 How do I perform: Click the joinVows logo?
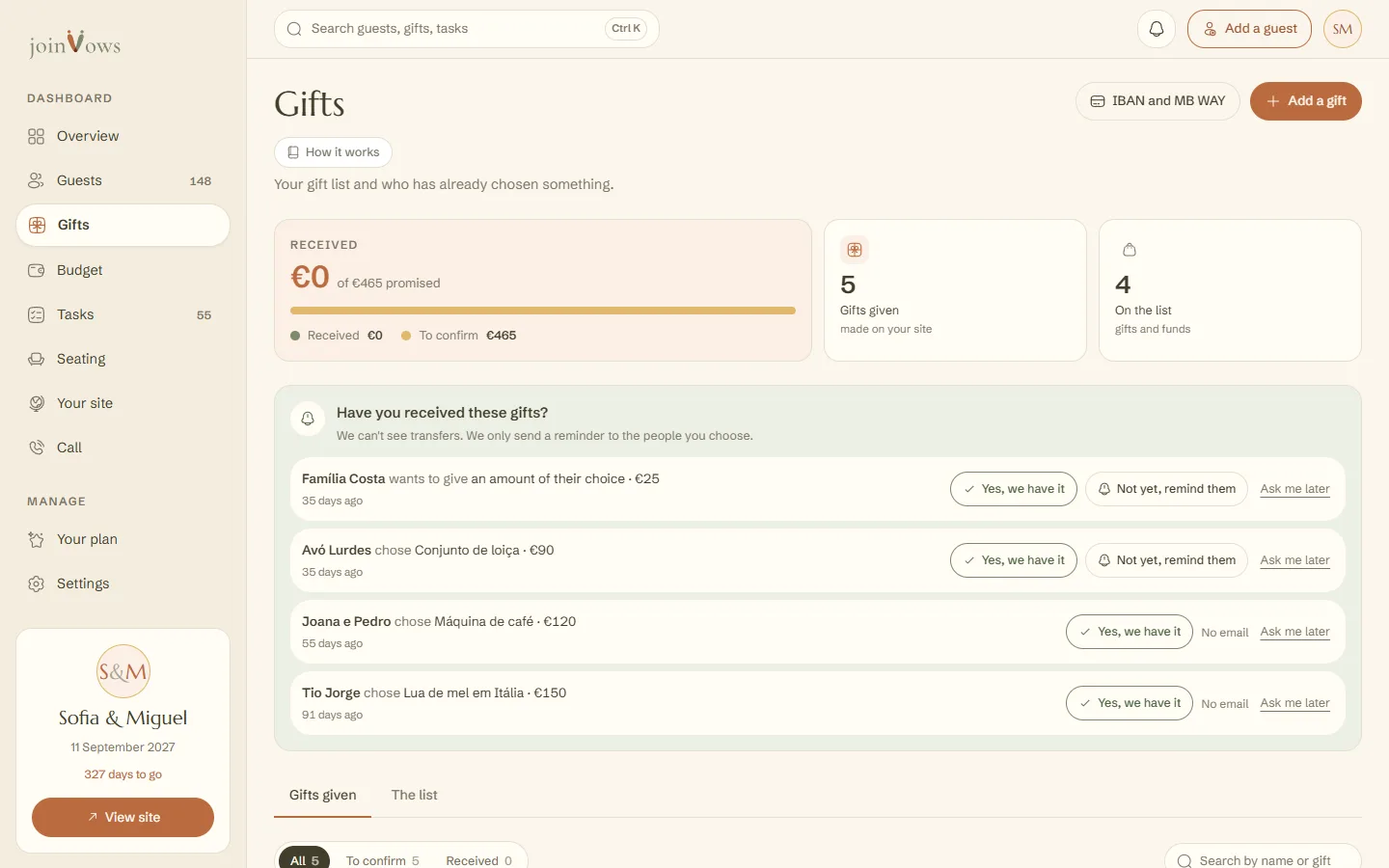point(75,43)
